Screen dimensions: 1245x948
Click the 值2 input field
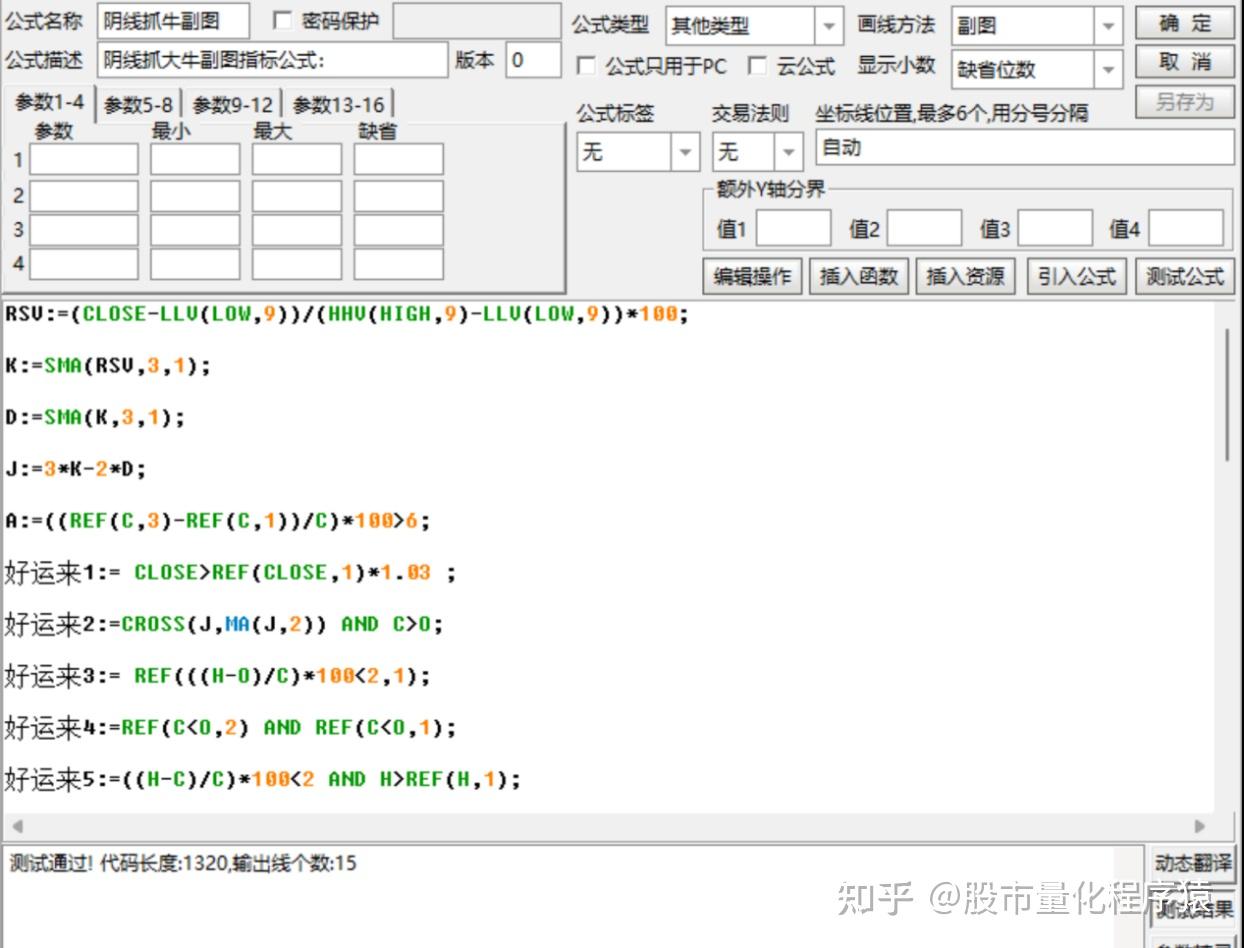coord(925,229)
